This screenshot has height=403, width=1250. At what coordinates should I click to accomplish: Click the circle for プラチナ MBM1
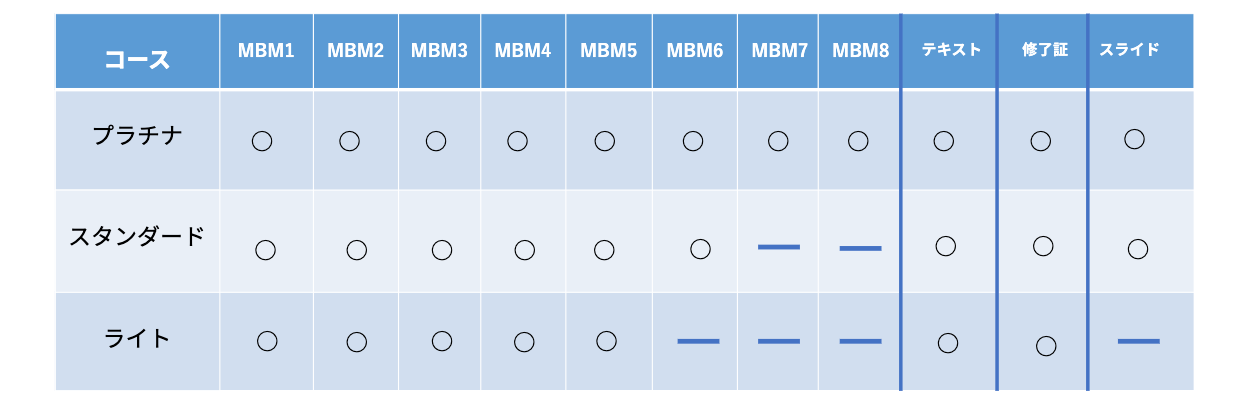click(262, 141)
